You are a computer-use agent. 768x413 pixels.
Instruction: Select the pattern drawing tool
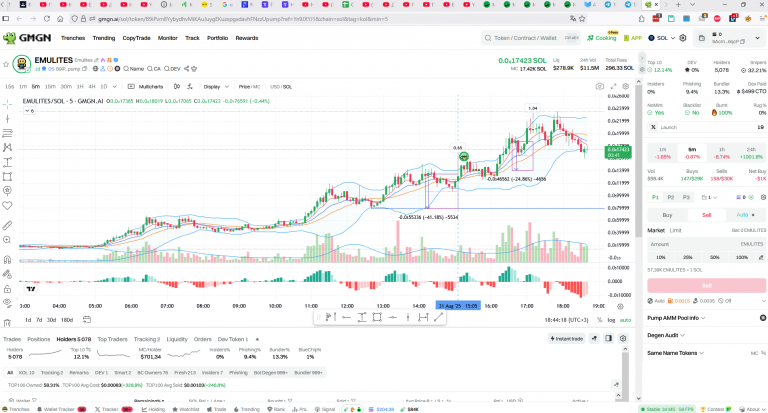pos(7,147)
